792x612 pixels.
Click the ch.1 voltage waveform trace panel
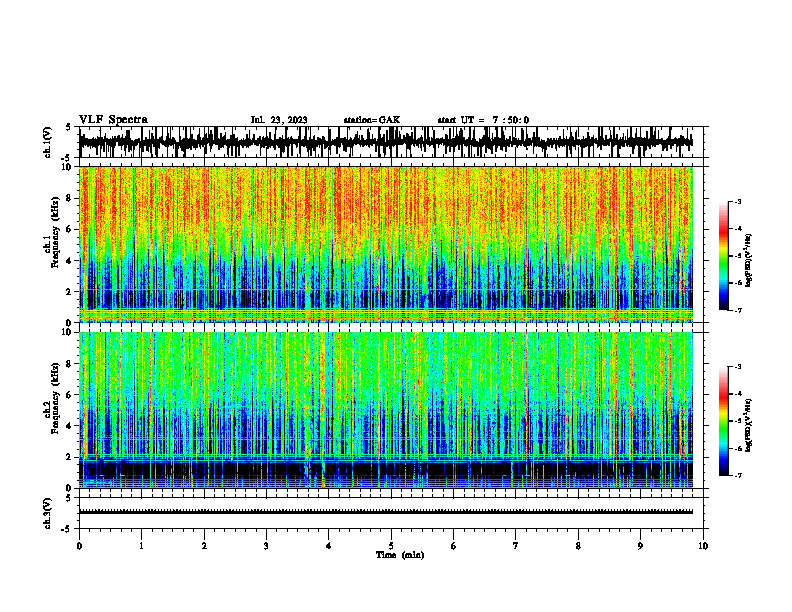pos(391,142)
